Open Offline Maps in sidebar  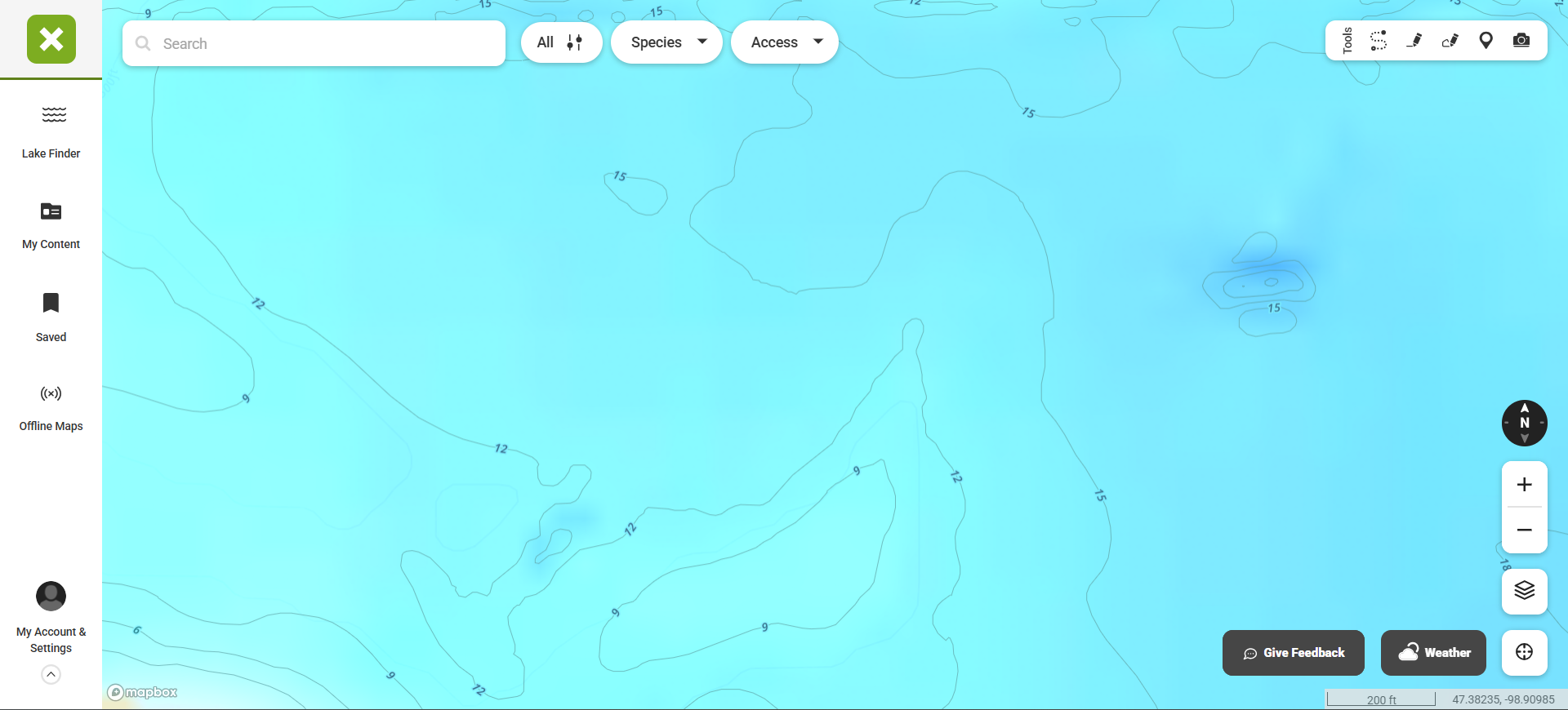click(51, 408)
